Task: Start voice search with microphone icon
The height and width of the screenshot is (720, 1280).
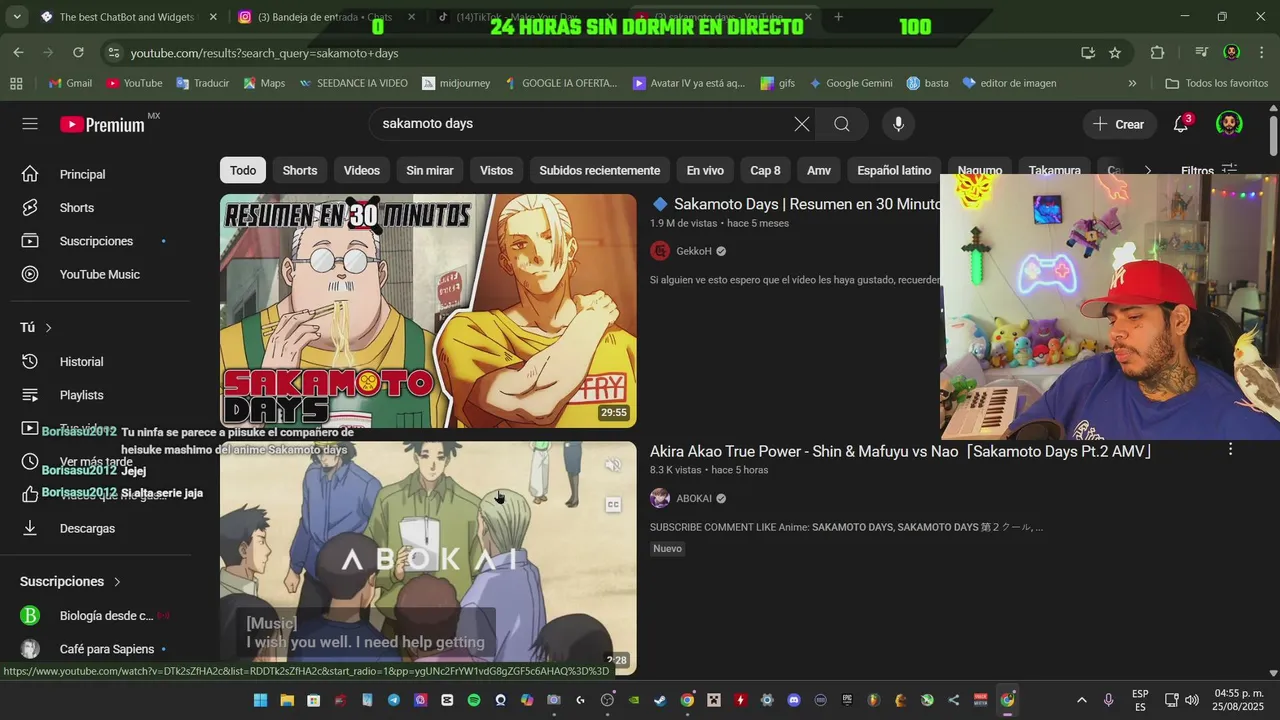Action: coord(898,124)
